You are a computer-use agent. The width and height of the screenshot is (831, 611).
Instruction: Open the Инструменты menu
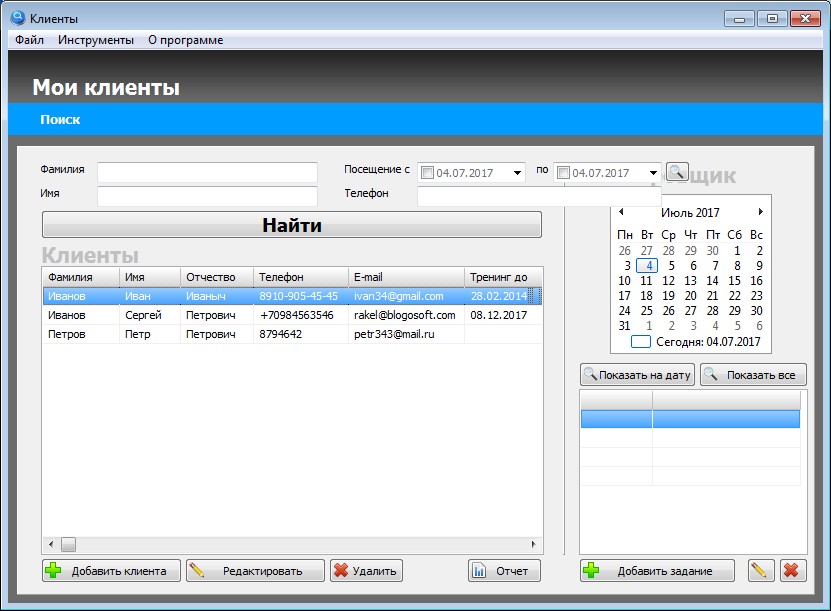(x=96, y=40)
